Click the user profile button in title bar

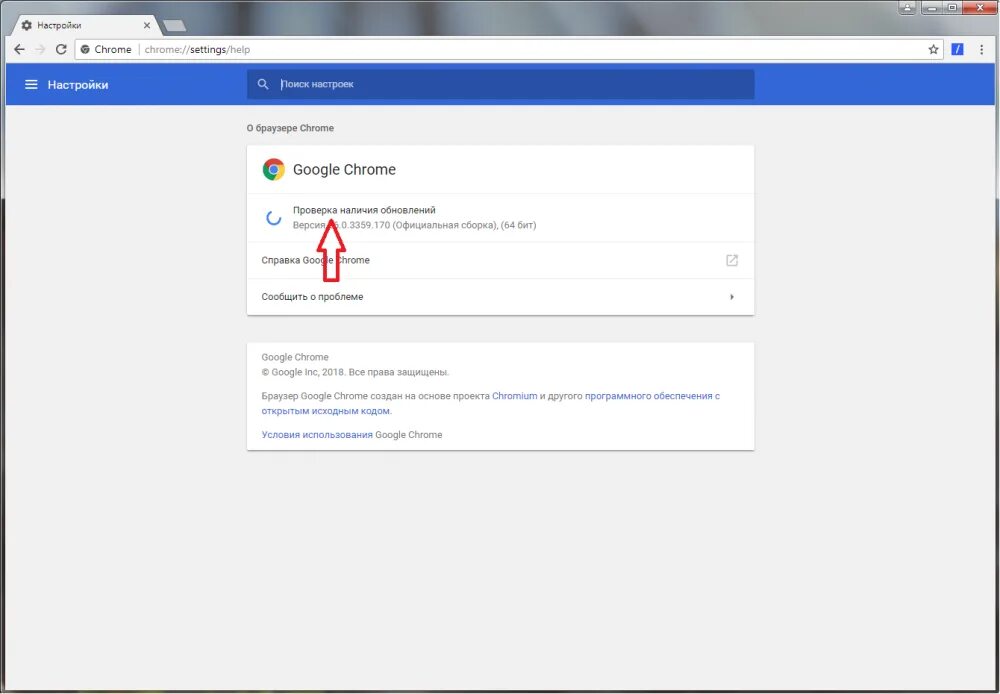(908, 8)
